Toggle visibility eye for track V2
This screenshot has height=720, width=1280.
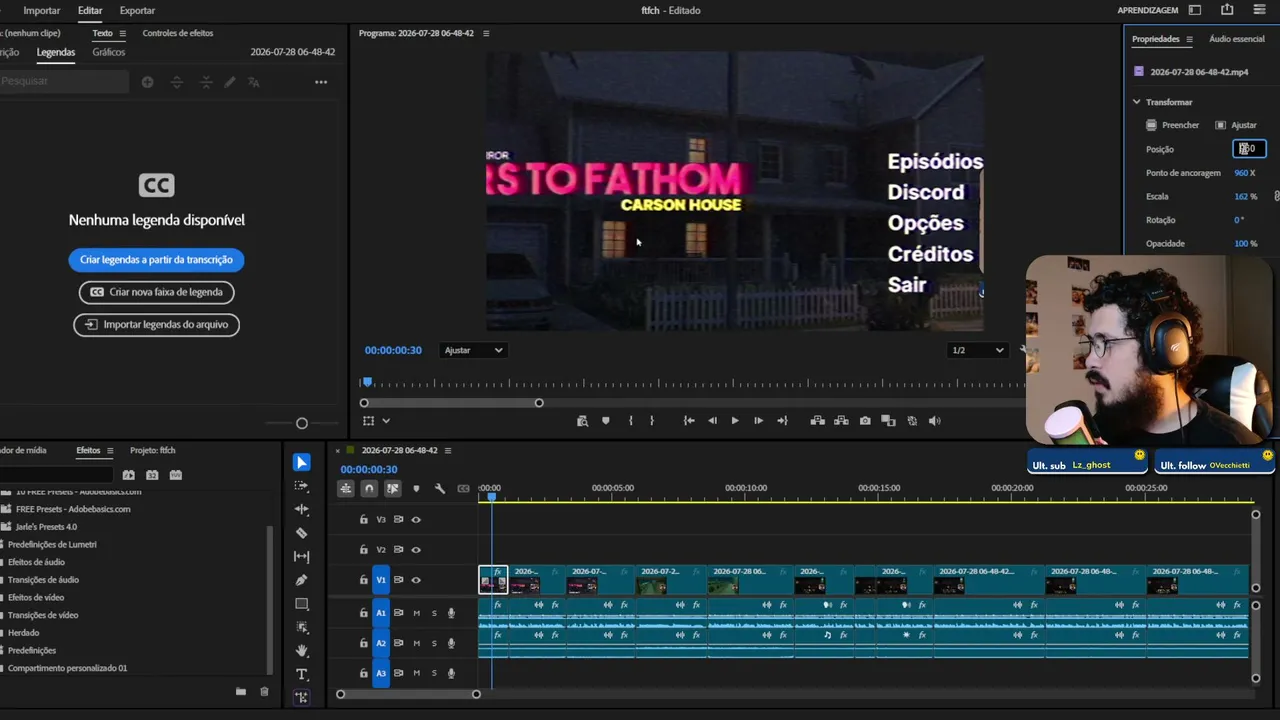click(x=416, y=550)
